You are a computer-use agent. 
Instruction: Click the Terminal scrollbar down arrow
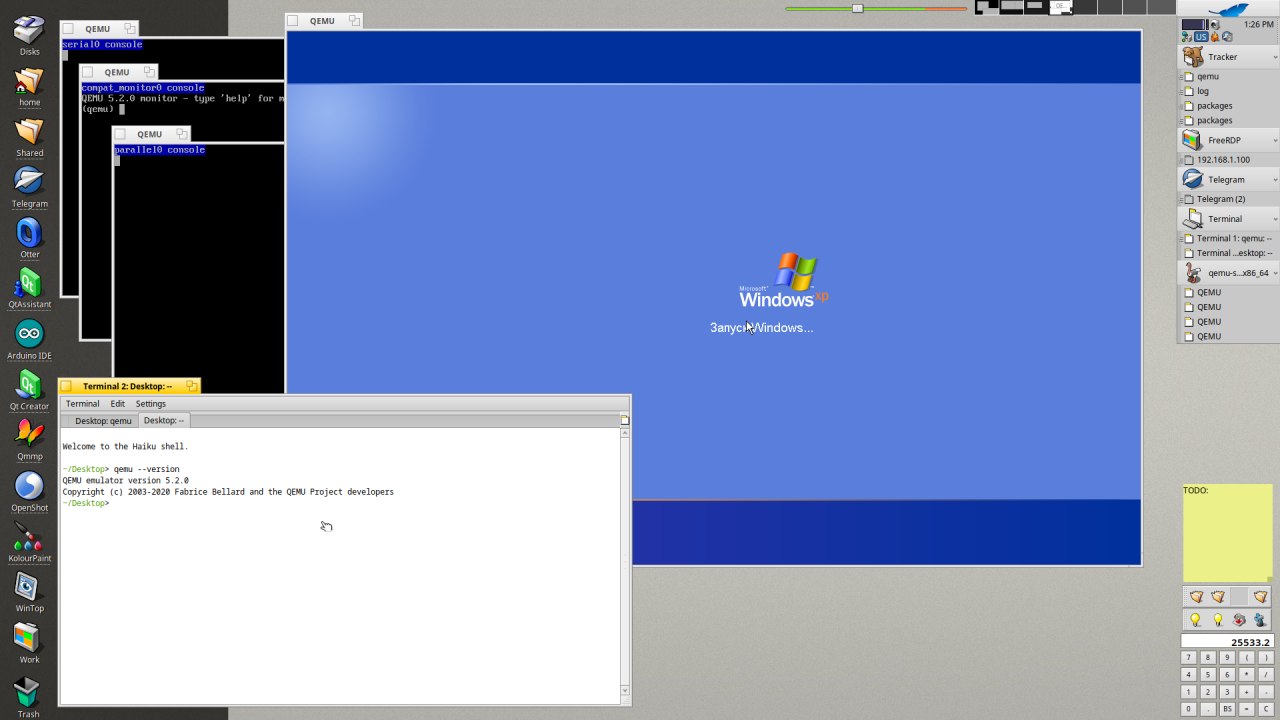[x=625, y=690]
